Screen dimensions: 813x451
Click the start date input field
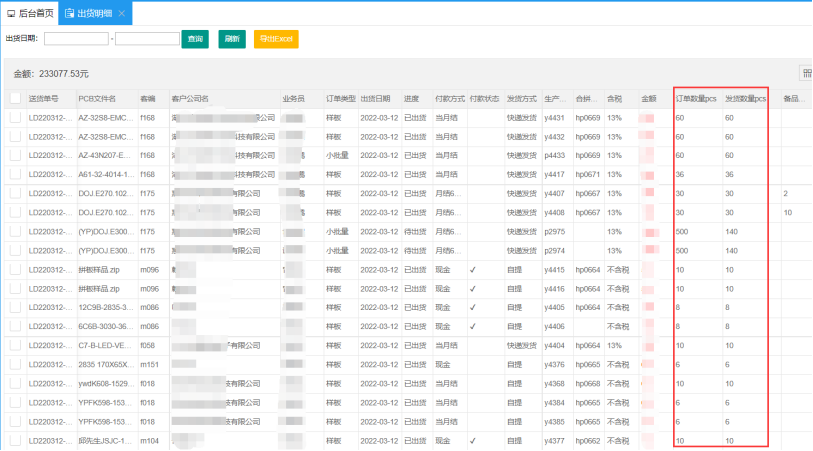(x=76, y=39)
